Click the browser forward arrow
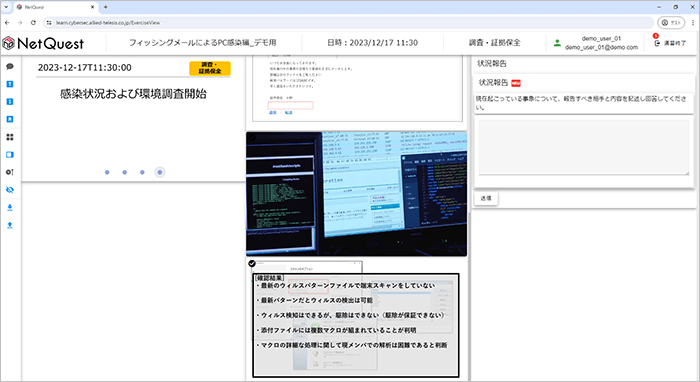This screenshot has height=382, width=700. point(20,22)
